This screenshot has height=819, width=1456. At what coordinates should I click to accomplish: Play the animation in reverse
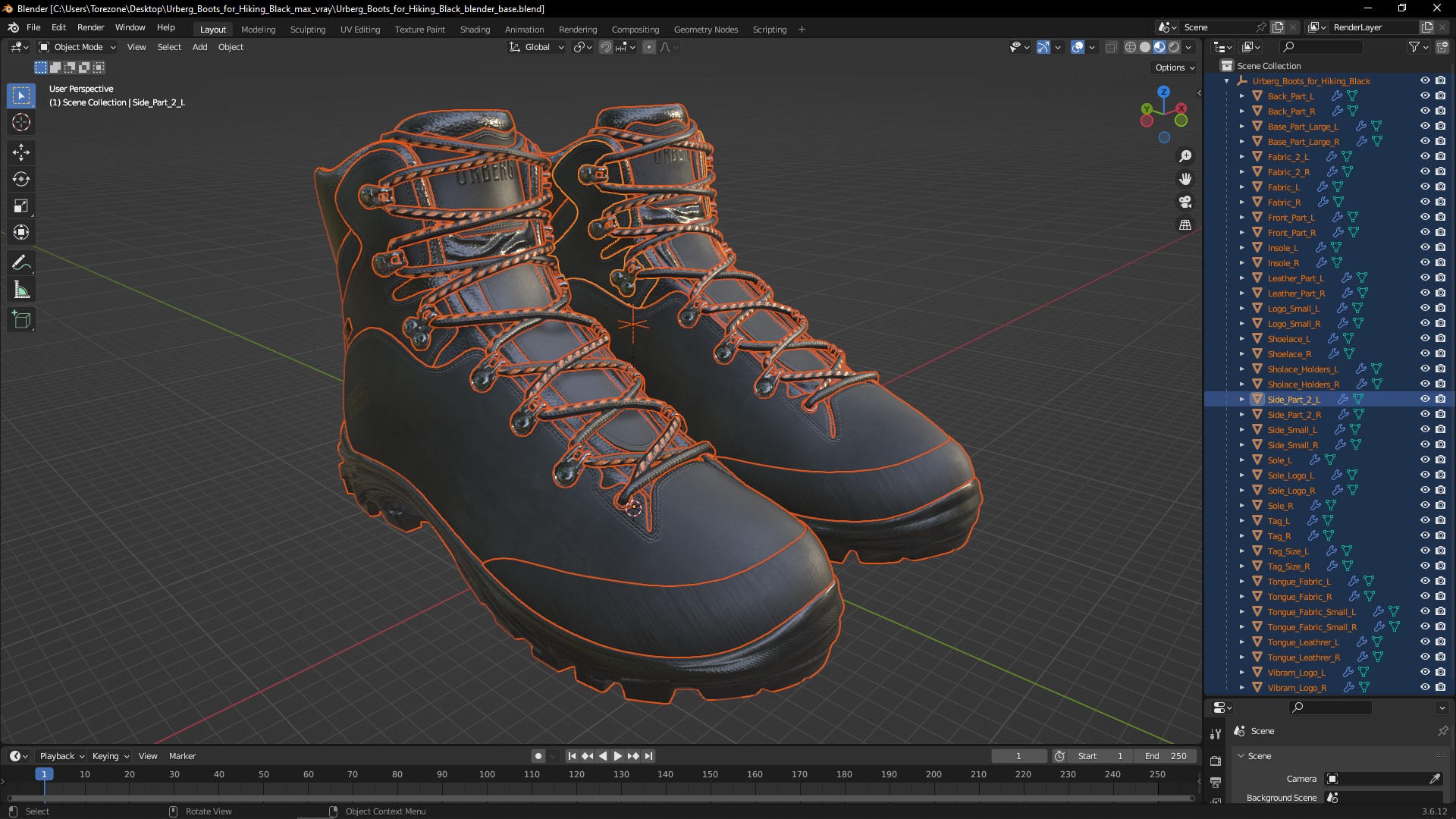coord(603,756)
